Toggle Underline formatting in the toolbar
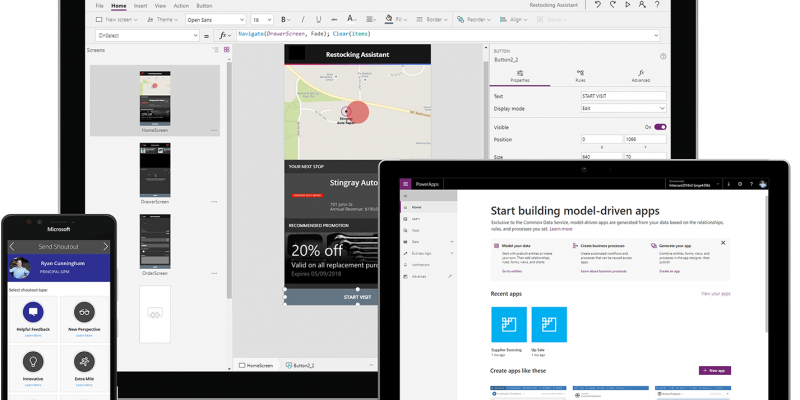The width and height of the screenshot is (800, 400). click(x=318, y=19)
